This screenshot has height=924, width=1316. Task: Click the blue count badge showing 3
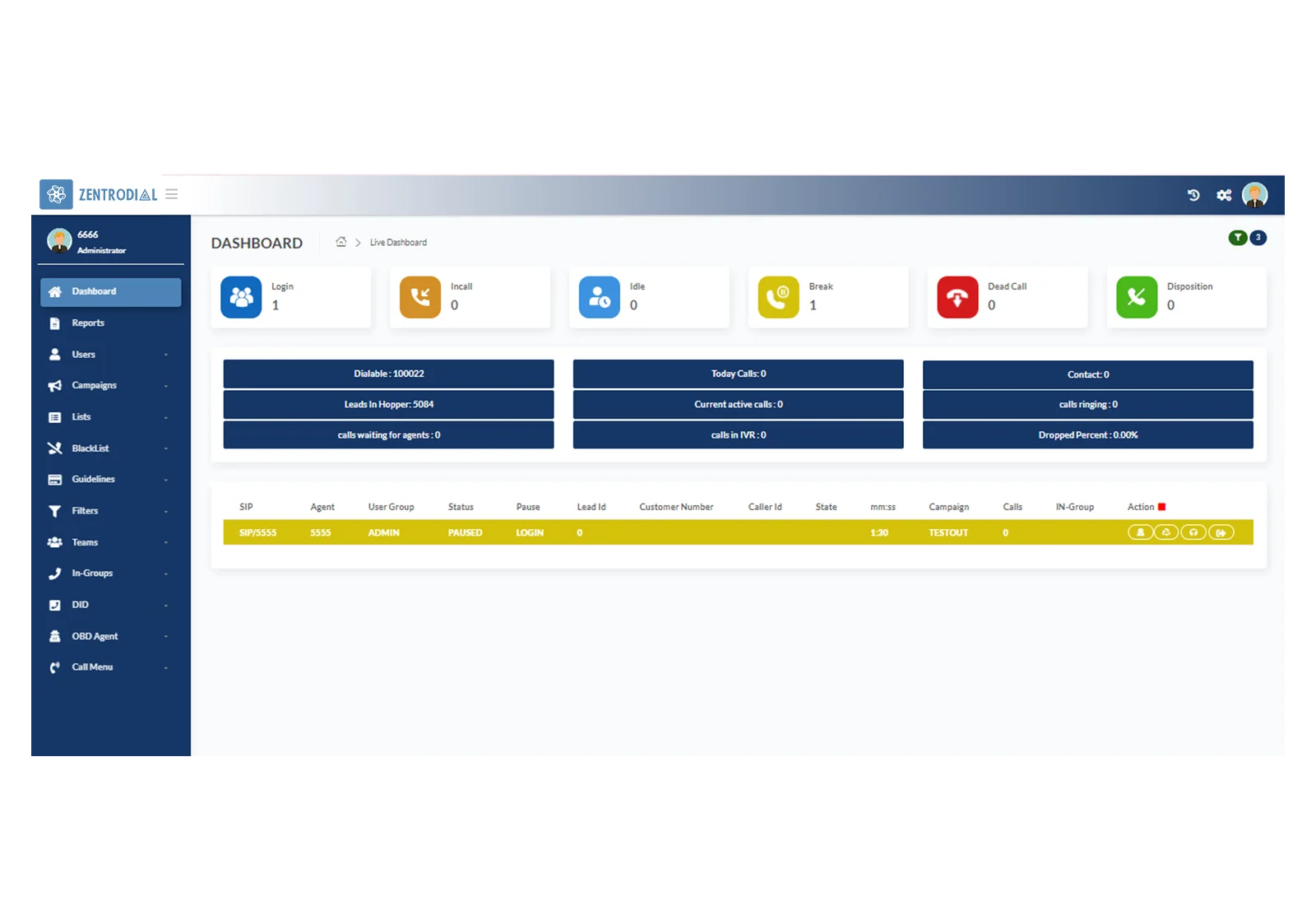click(1257, 237)
